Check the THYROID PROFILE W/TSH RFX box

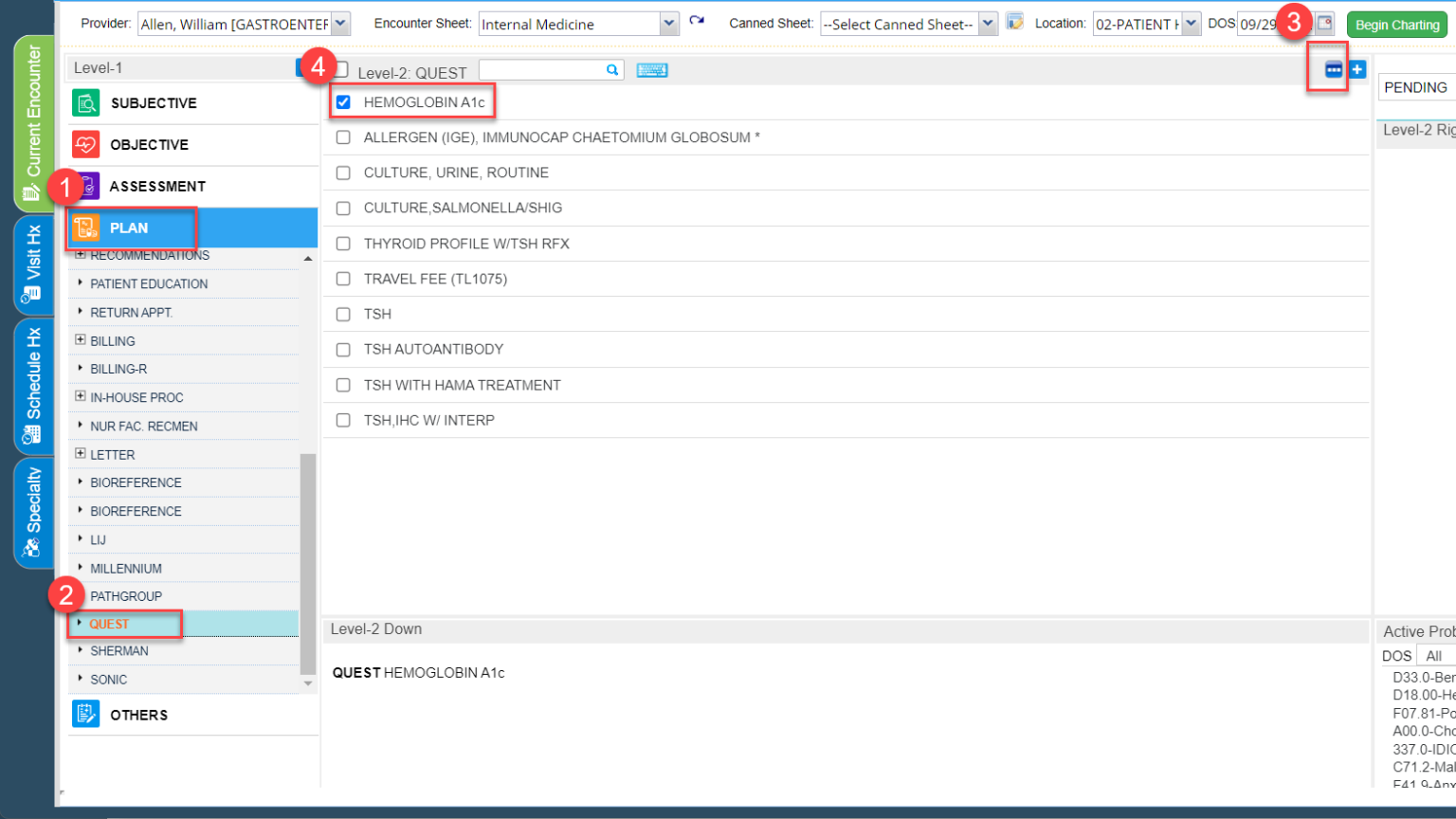343,244
